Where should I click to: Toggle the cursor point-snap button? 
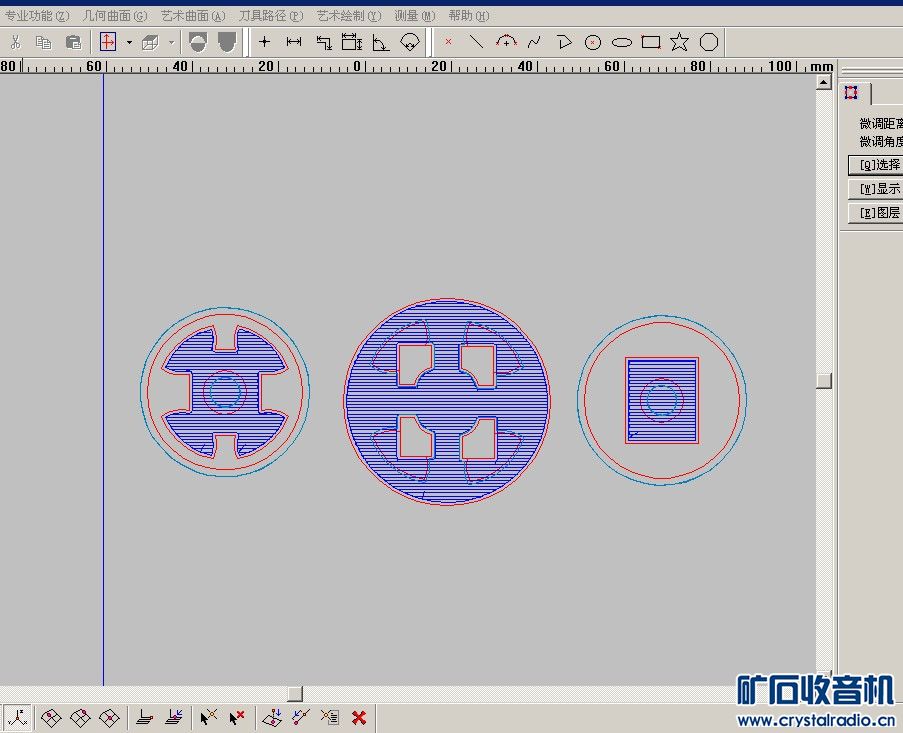pos(208,717)
